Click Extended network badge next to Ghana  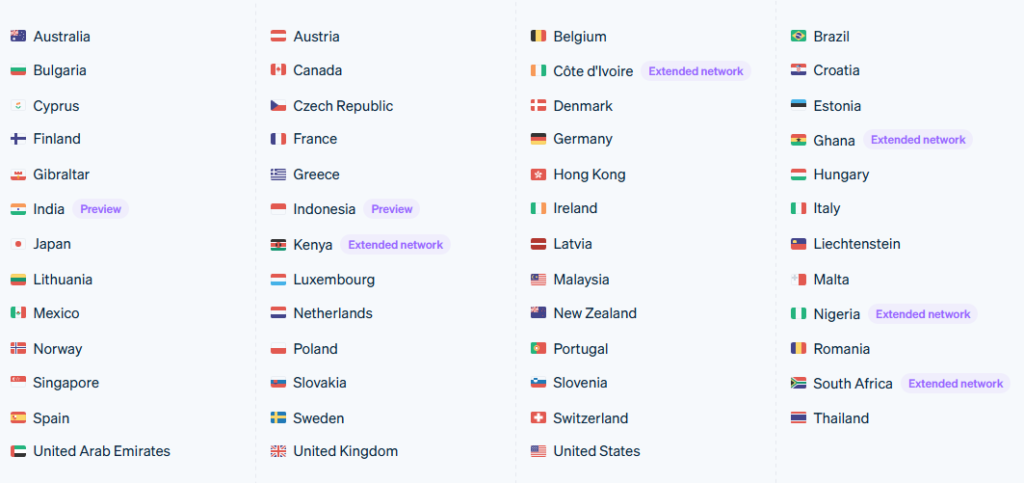tap(917, 140)
